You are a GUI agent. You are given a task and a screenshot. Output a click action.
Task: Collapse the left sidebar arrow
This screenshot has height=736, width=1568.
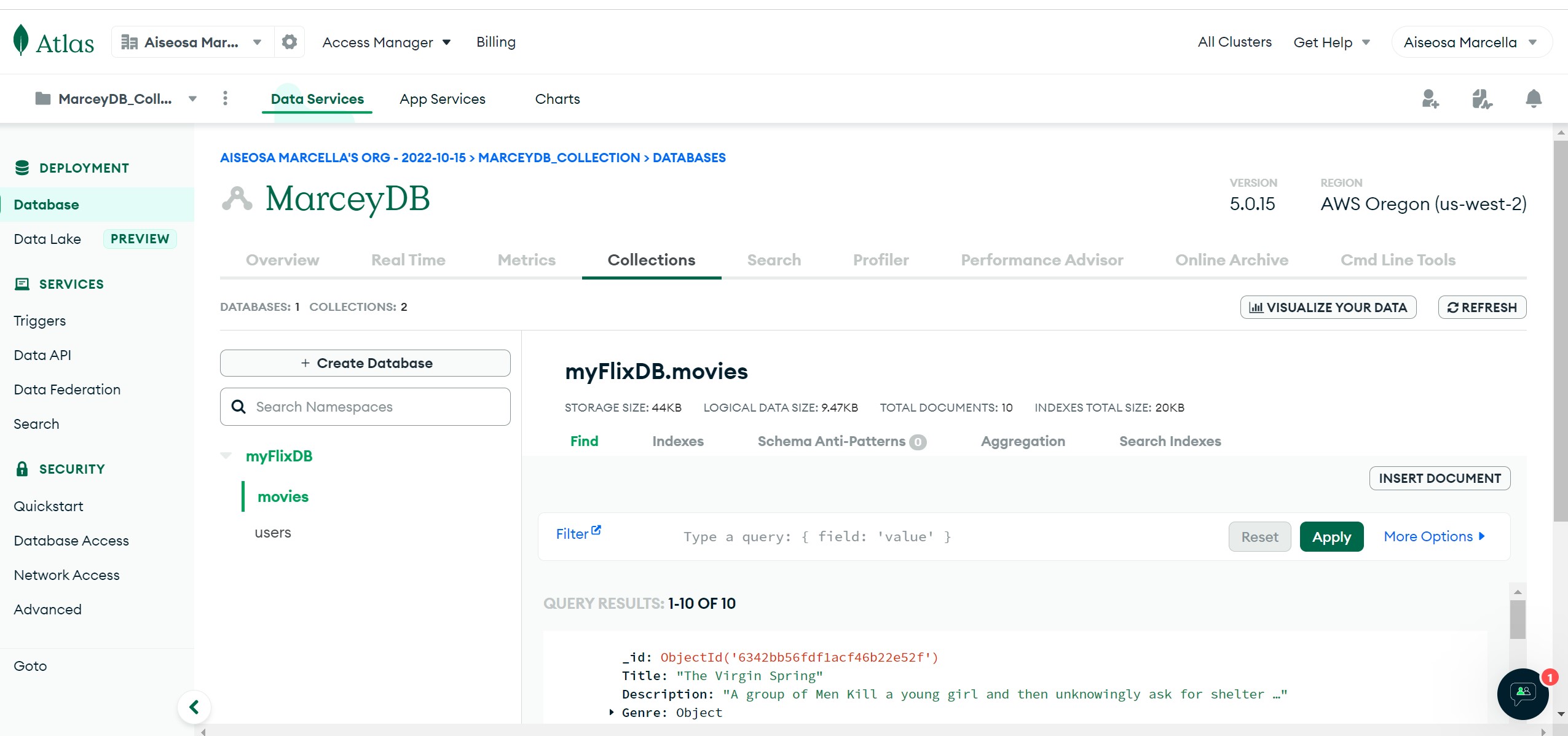tap(194, 707)
